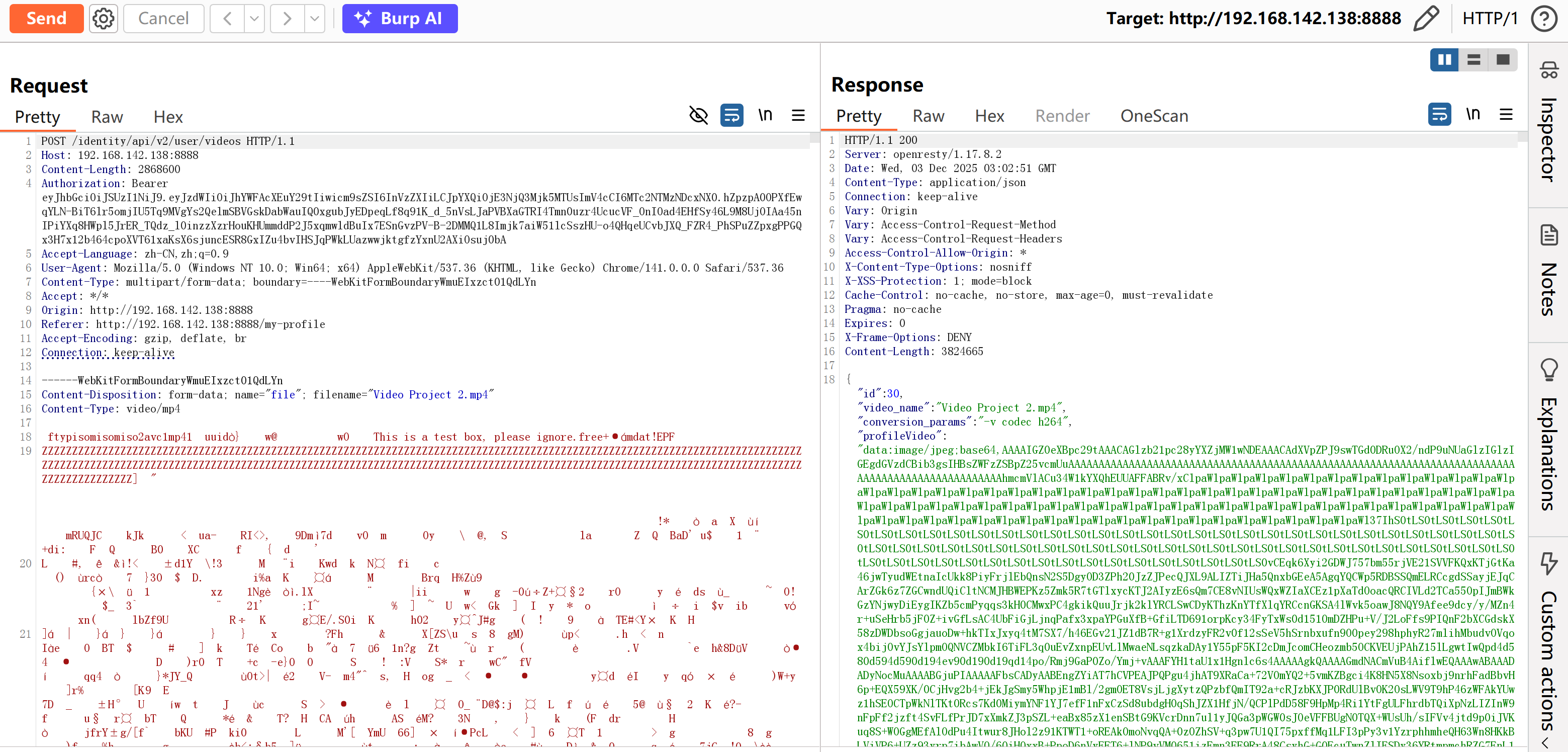
Task: Click the orange Send button
Action: 46,18
